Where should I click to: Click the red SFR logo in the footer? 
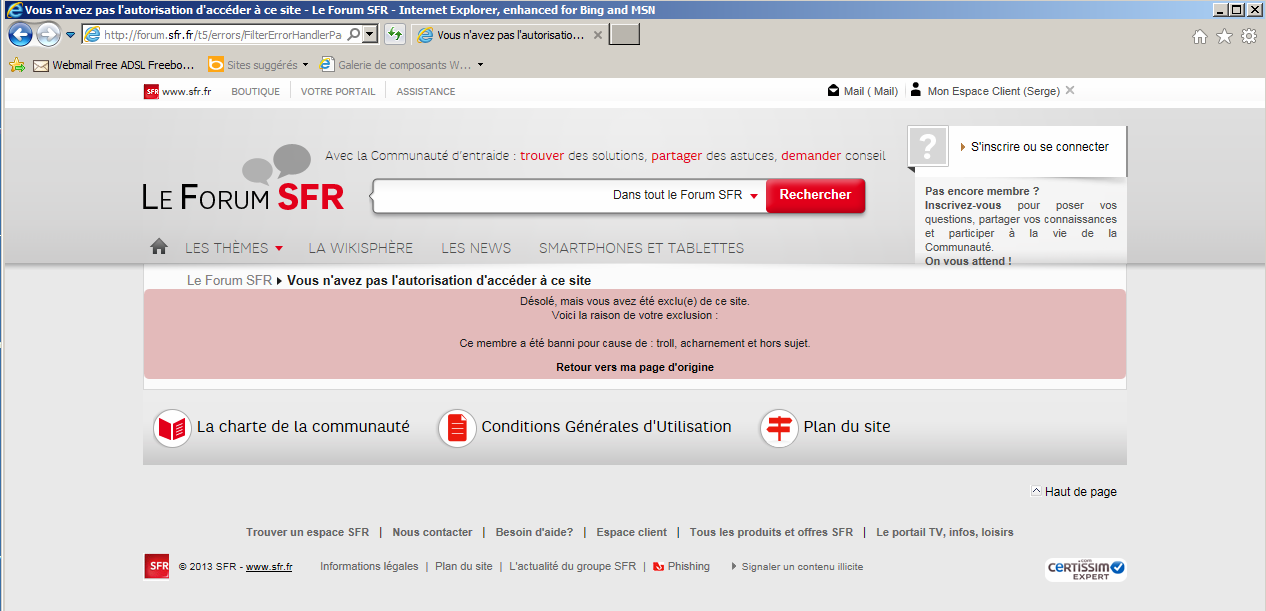coord(157,566)
